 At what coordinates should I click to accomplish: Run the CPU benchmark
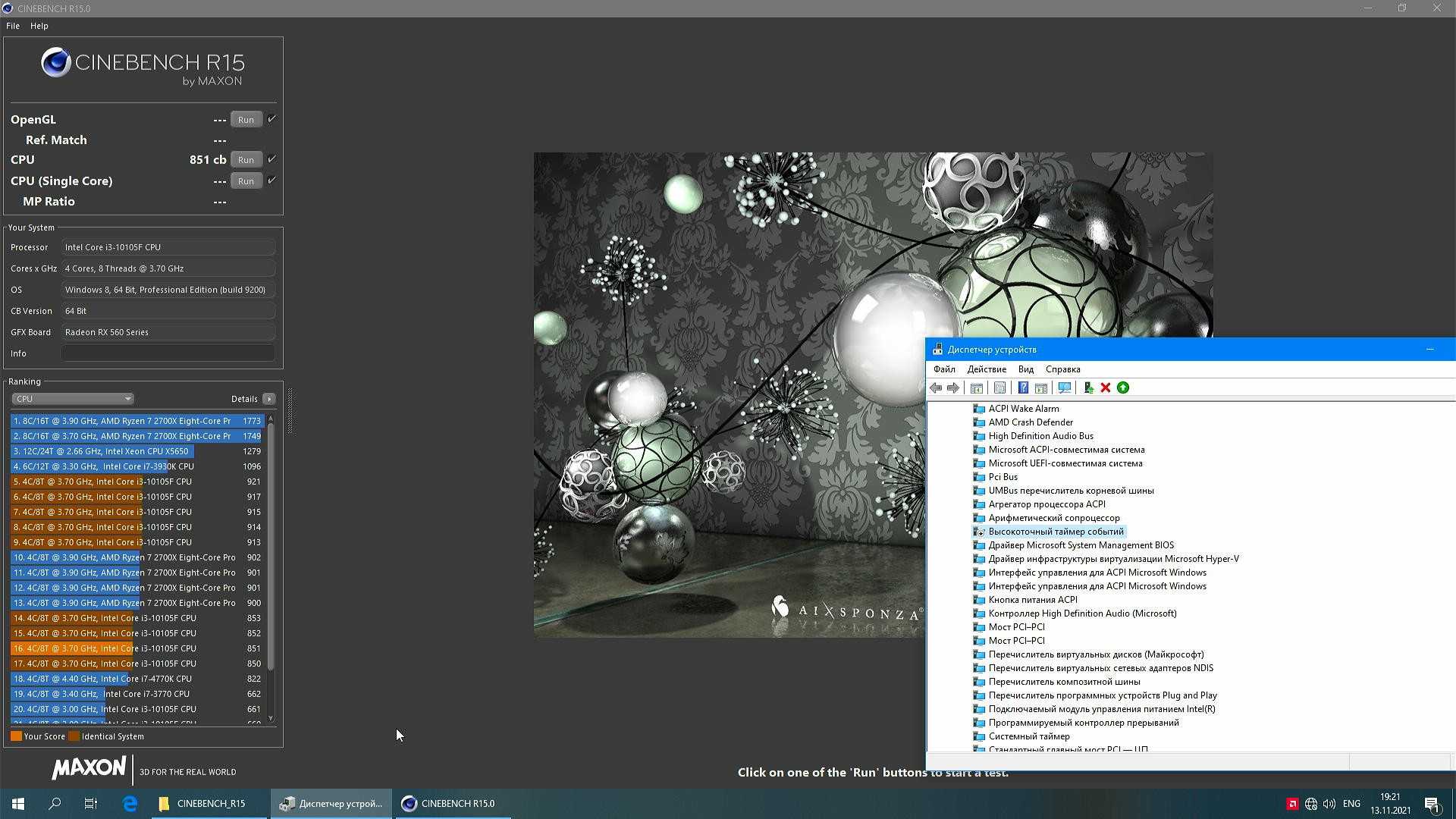pos(246,160)
